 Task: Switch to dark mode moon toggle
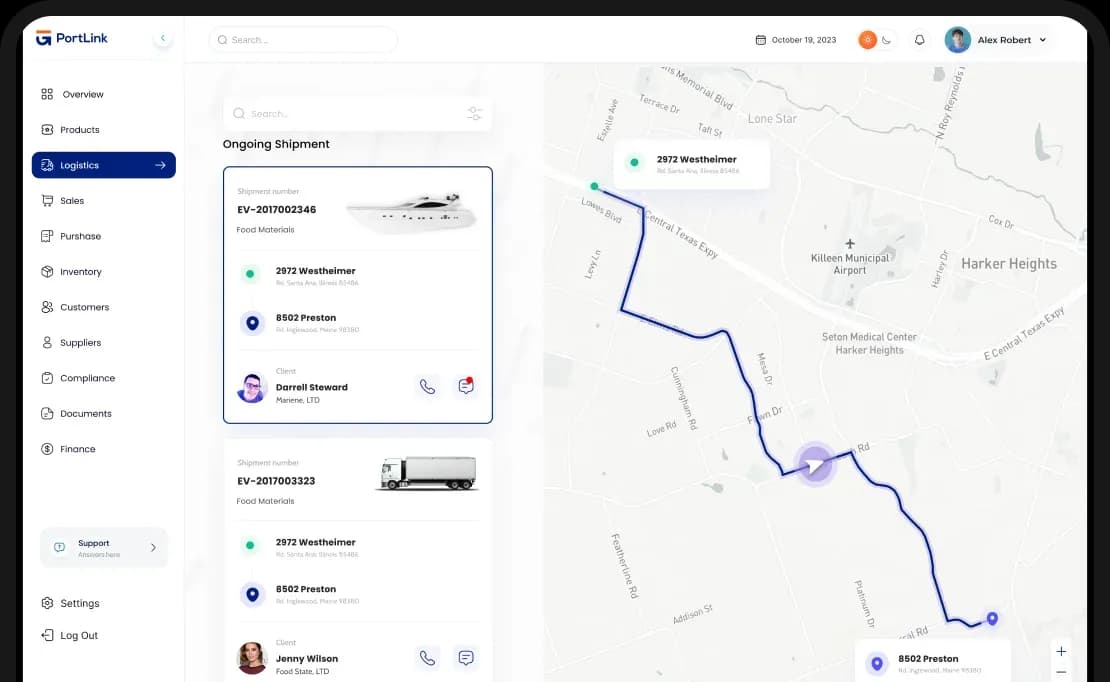pos(886,40)
